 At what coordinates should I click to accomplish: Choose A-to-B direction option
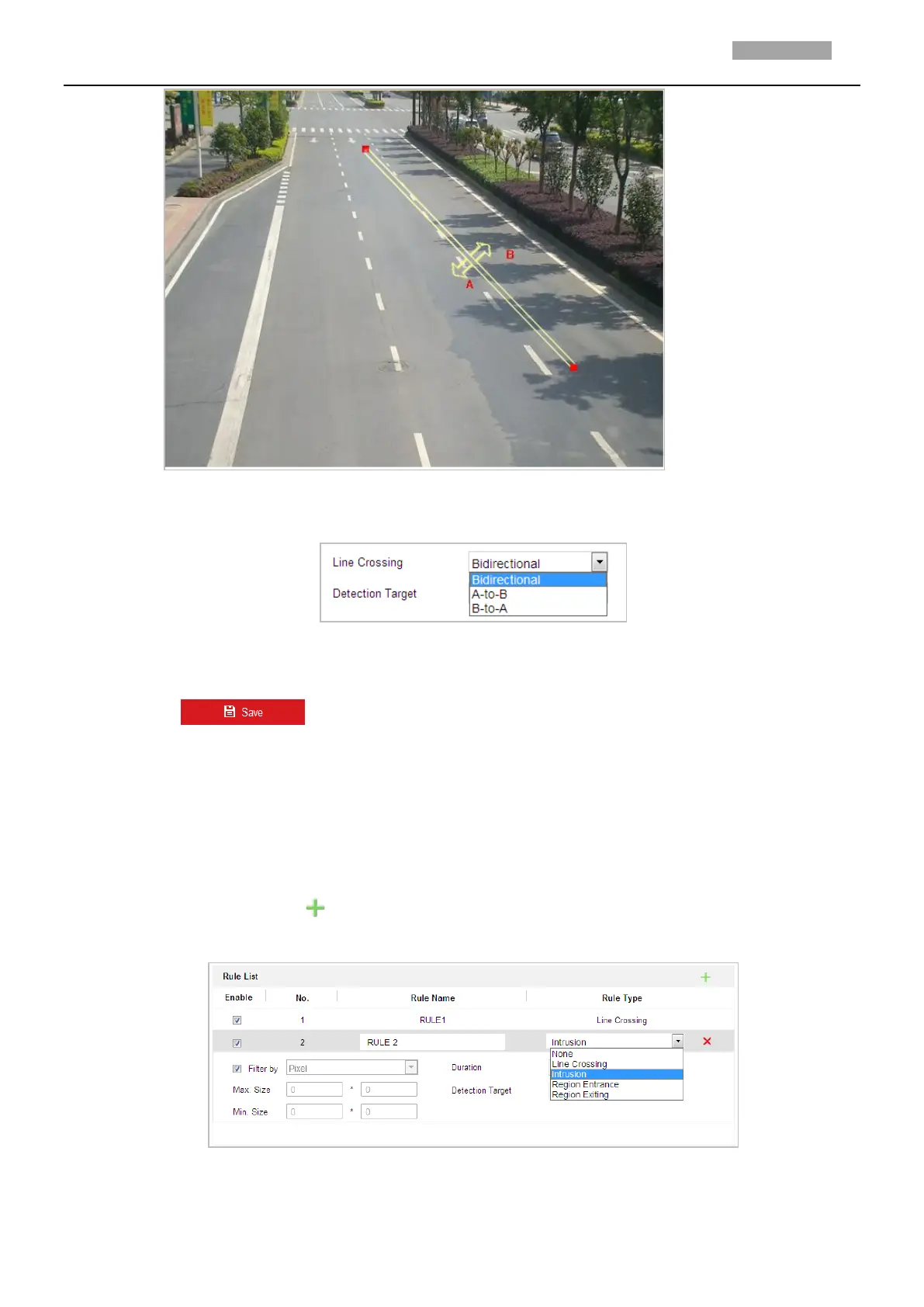coord(538,594)
